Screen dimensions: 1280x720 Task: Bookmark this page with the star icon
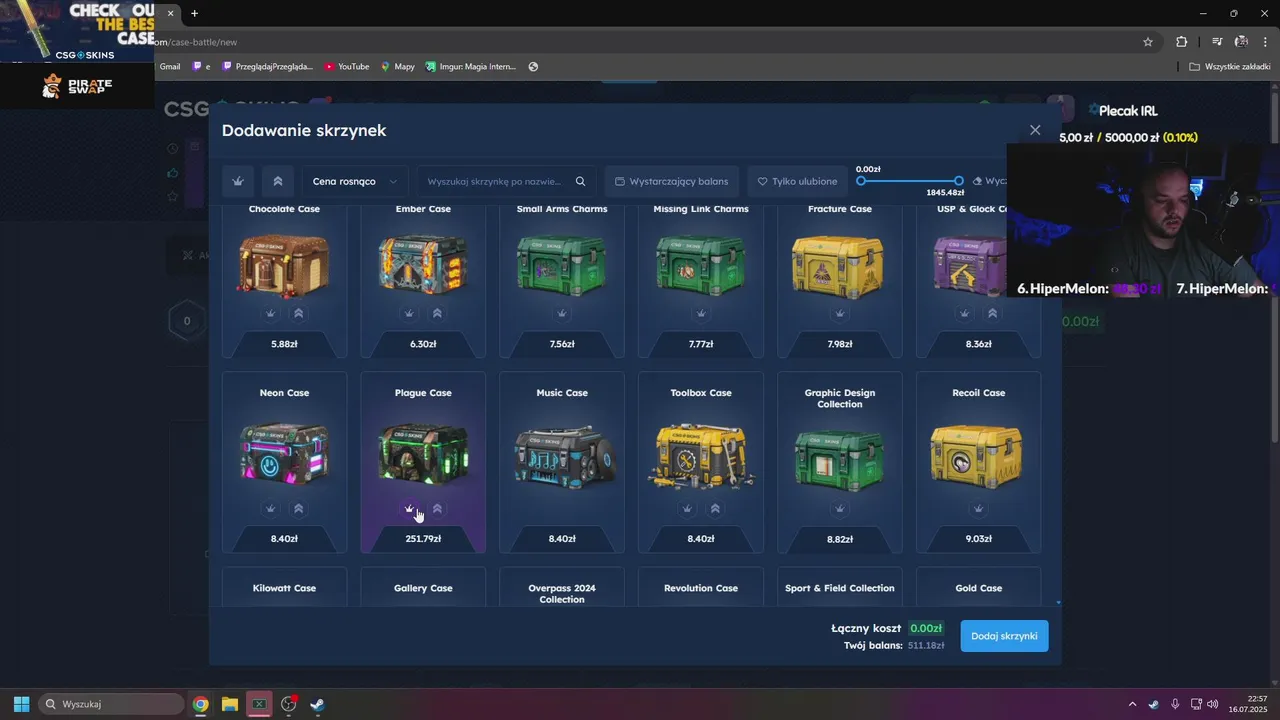(1148, 42)
